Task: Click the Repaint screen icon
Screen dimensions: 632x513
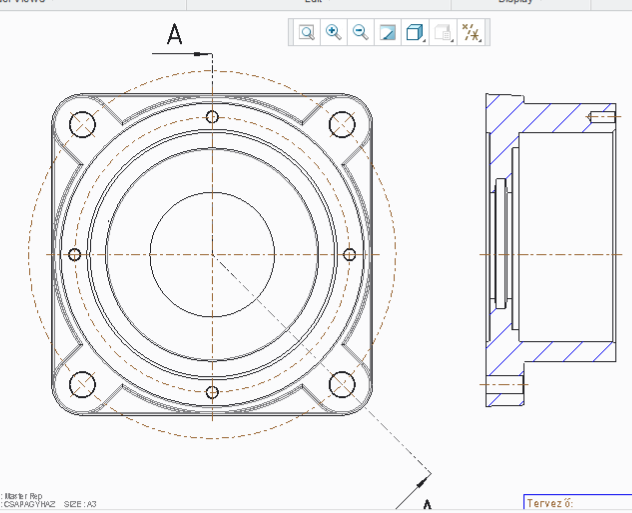Action: click(x=388, y=32)
